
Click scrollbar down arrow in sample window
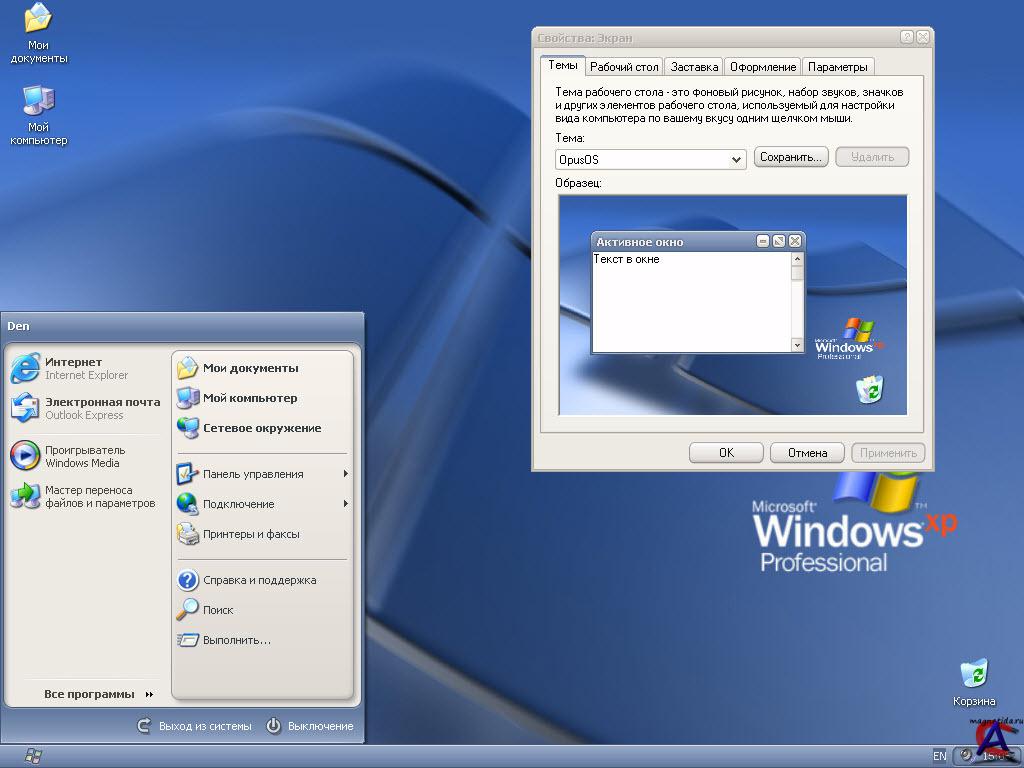[797, 345]
